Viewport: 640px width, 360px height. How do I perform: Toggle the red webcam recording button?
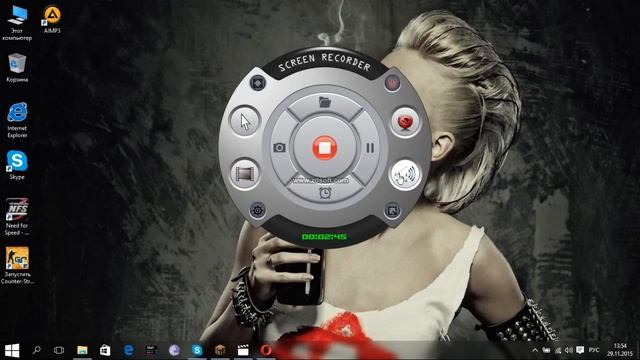pos(405,122)
